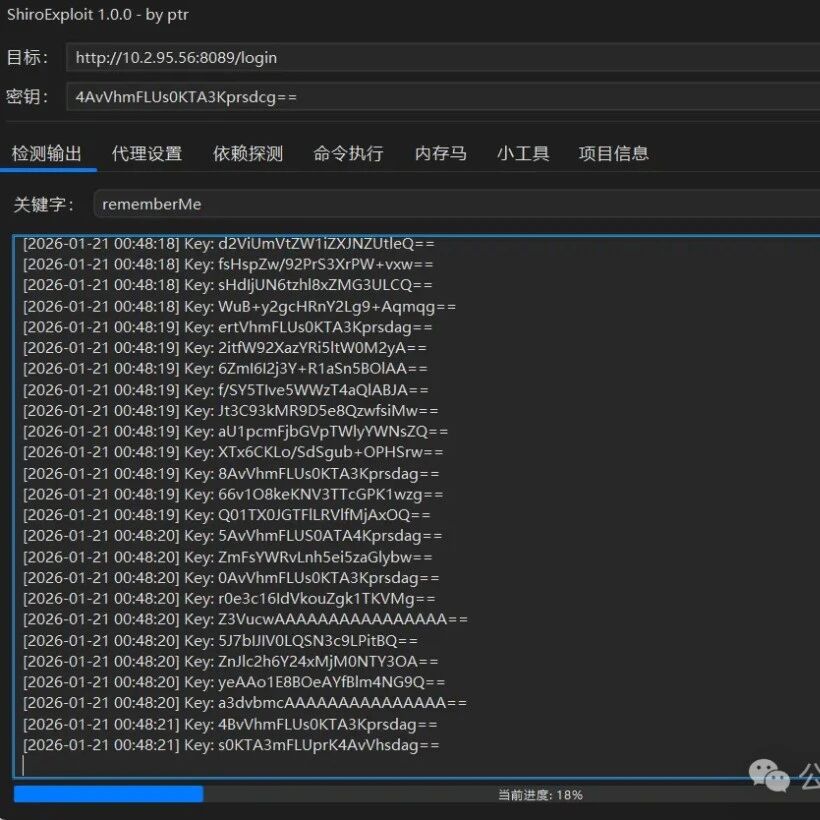Viewport: 820px width, 820px height.
Task: Click the ShiroExploit 1.0.0 title text
Action: 98,15
